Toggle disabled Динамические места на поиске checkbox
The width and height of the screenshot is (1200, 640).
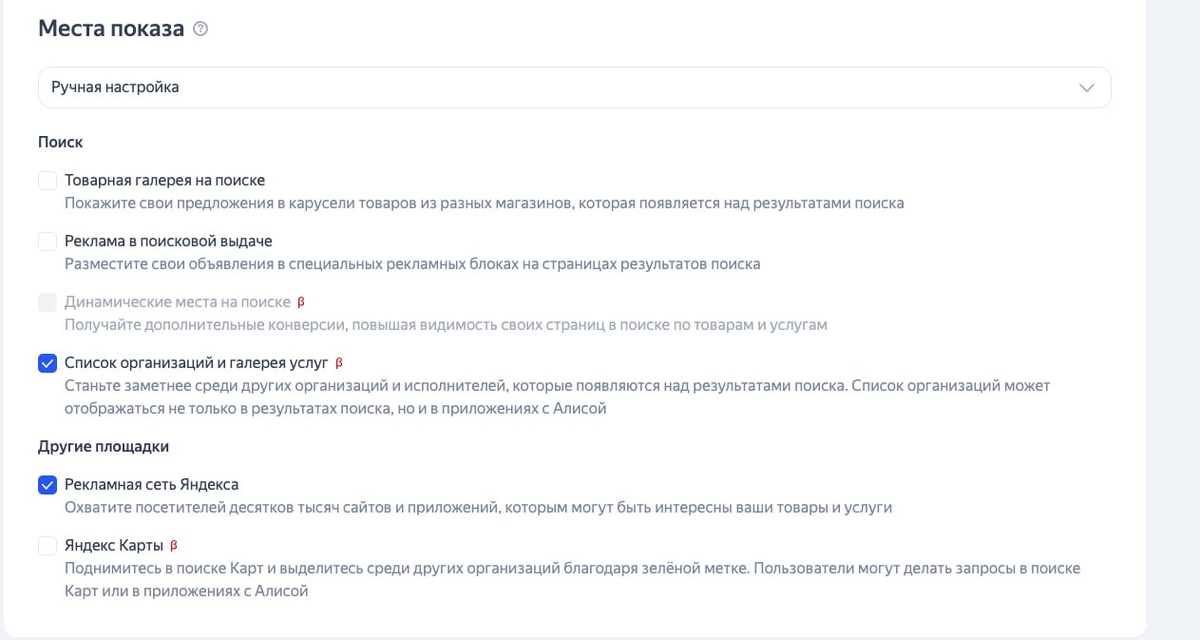[x=47, y=302]
